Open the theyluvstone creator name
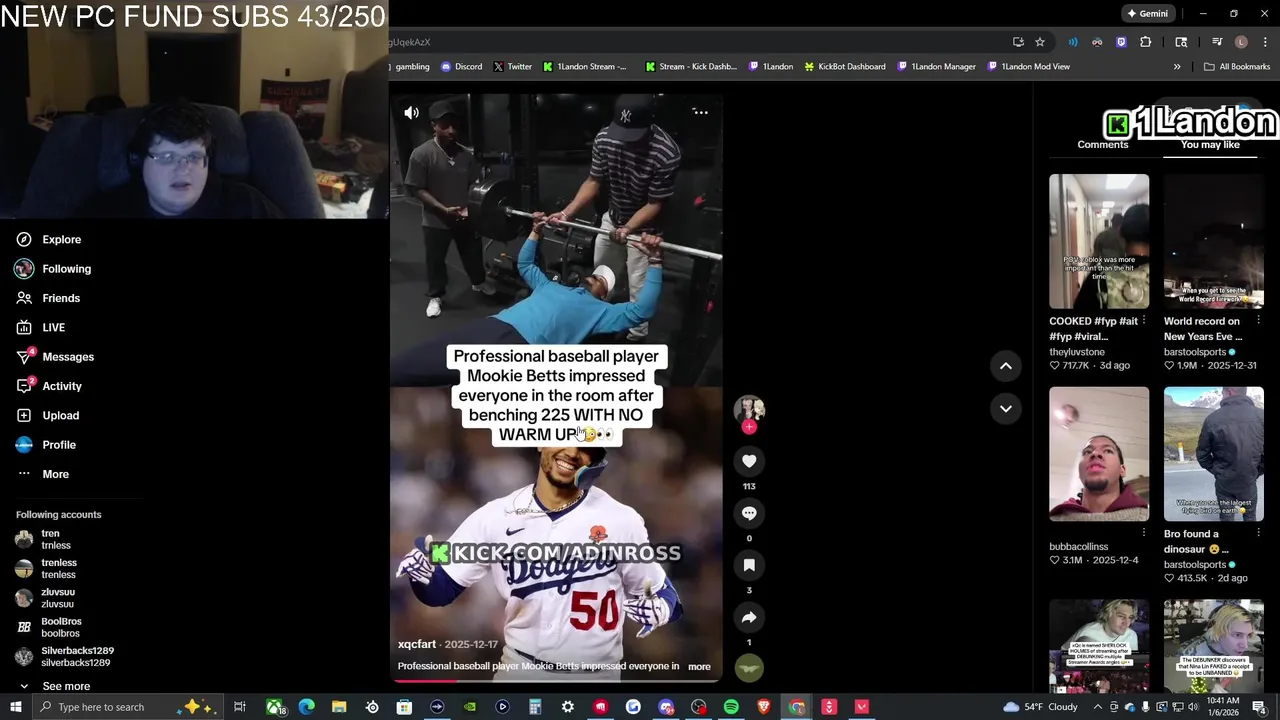The width and height of the screenshot is (1280, 720). (x=1077, y=352)
